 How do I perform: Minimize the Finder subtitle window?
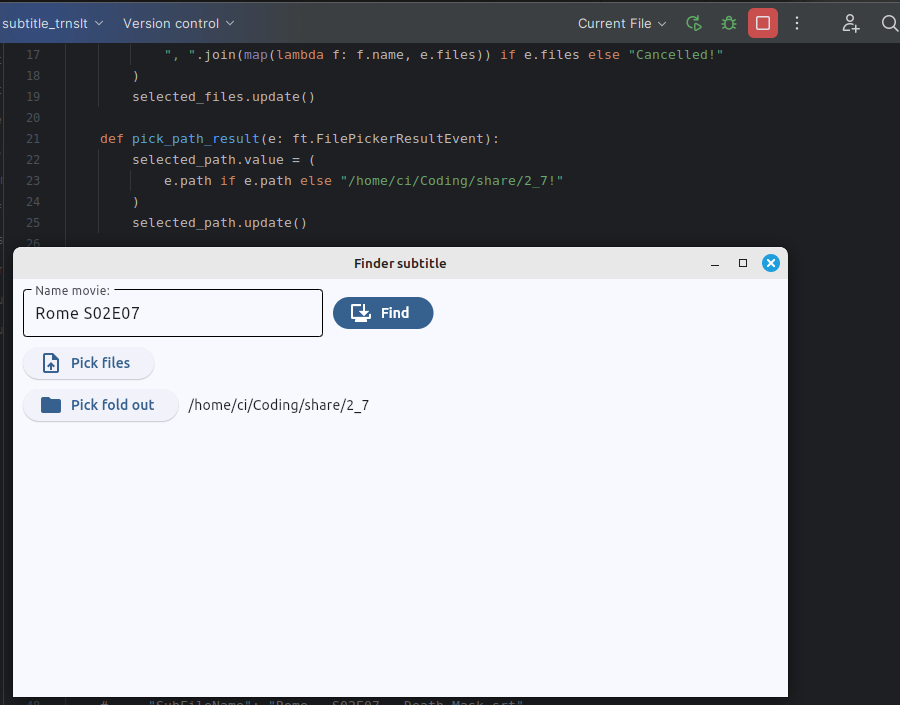tap(715, 264)
